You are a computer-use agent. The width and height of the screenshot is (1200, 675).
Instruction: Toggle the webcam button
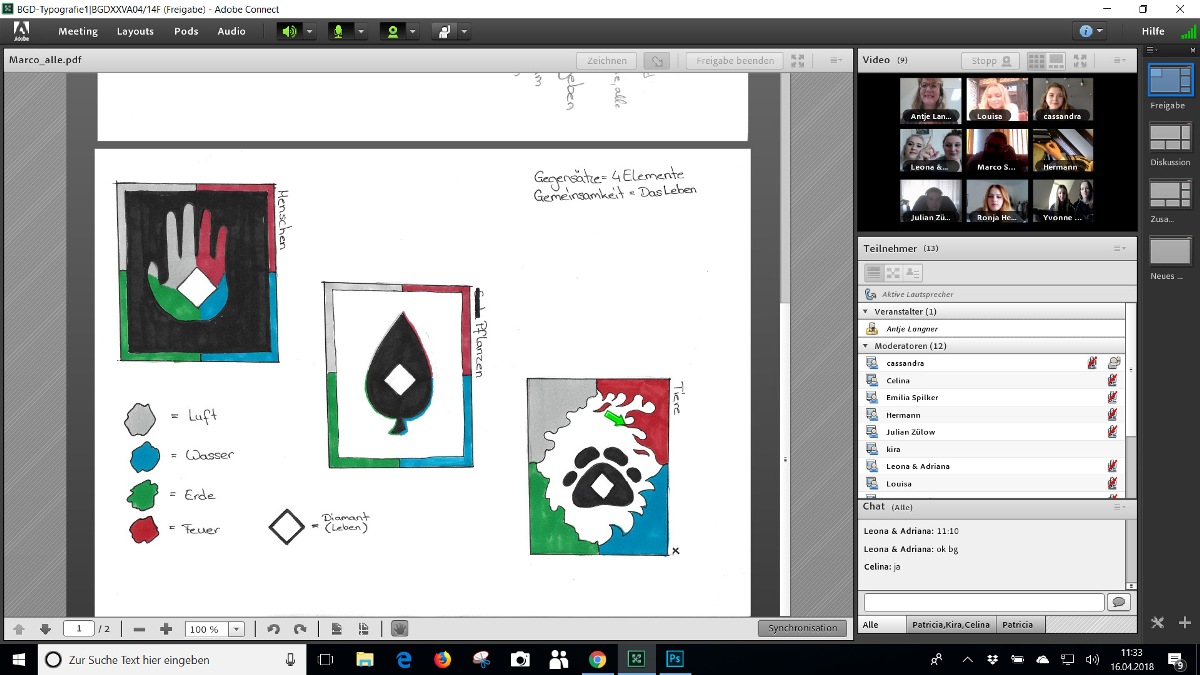pos(392,31)
